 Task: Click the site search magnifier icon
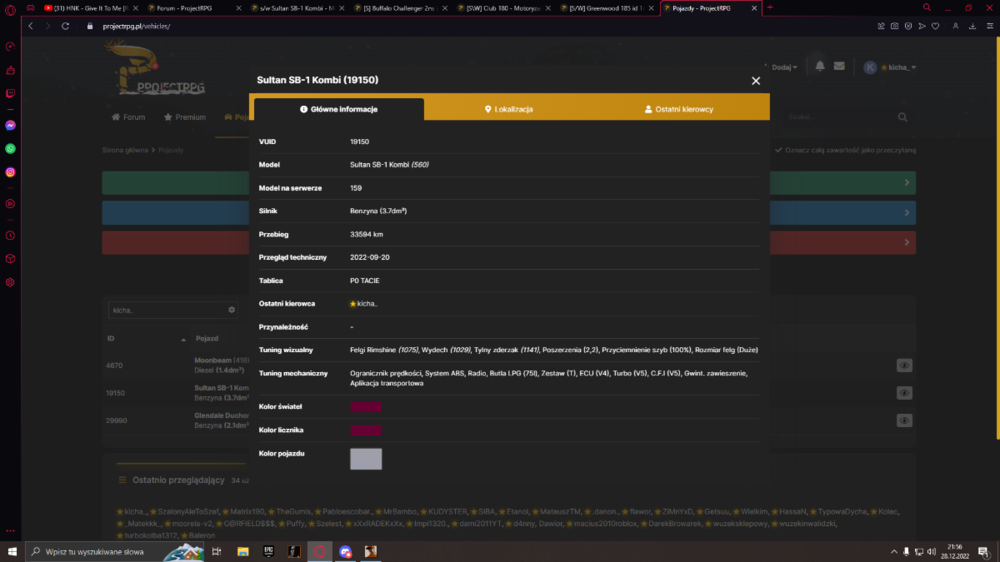click(x=902, y=117)
